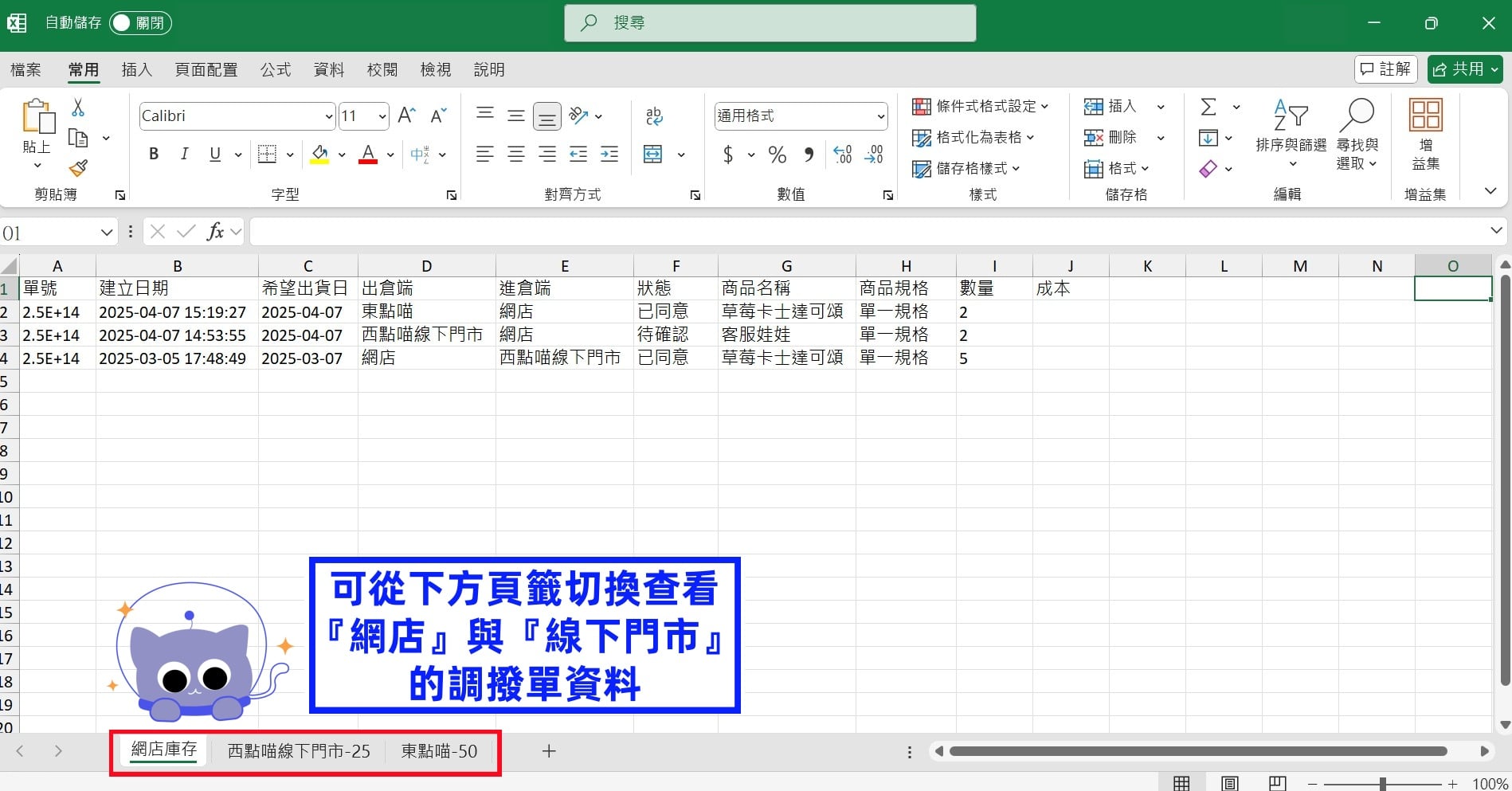Screen dimensions: 1512x791
Task: Switch to Page Layout view in status bar
Action: [1230, 783]
